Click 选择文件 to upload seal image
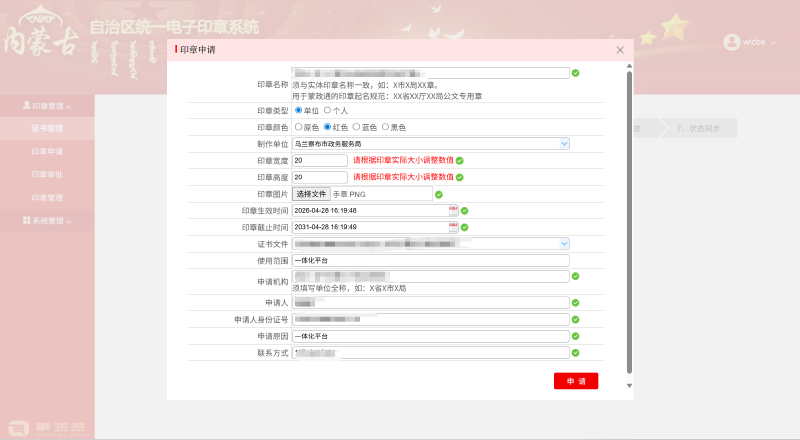 pyautogui.click(x=311, y=194)
